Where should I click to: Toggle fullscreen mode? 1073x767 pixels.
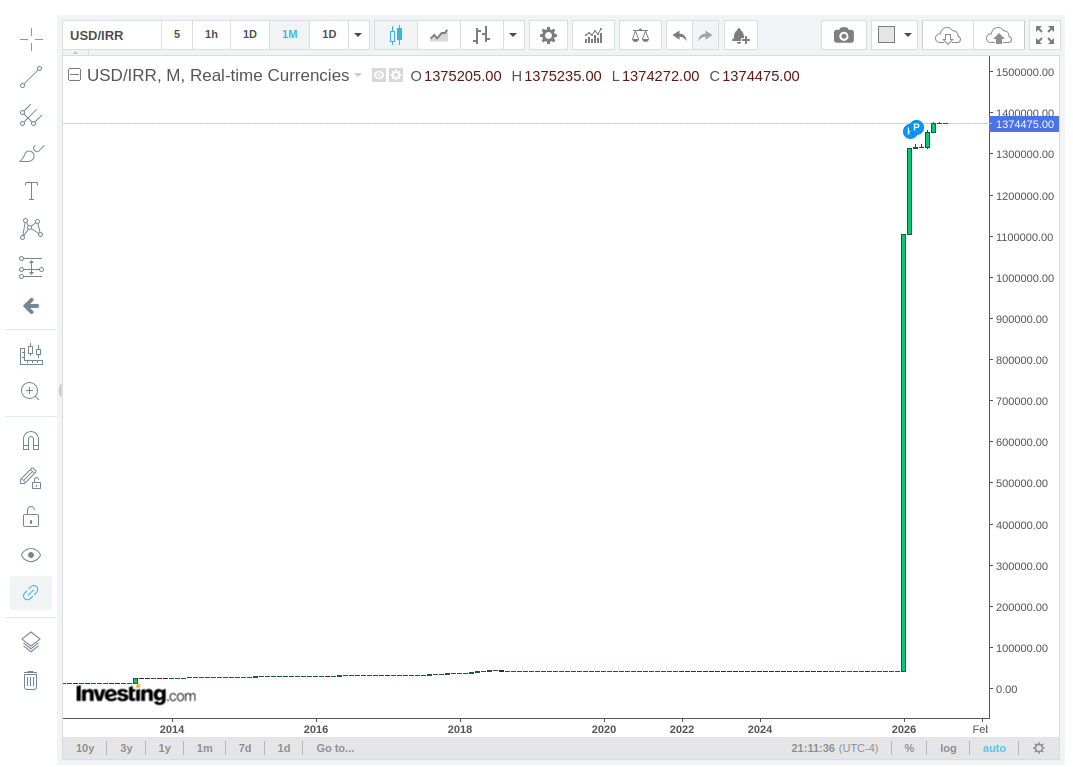click(1045, 35)
